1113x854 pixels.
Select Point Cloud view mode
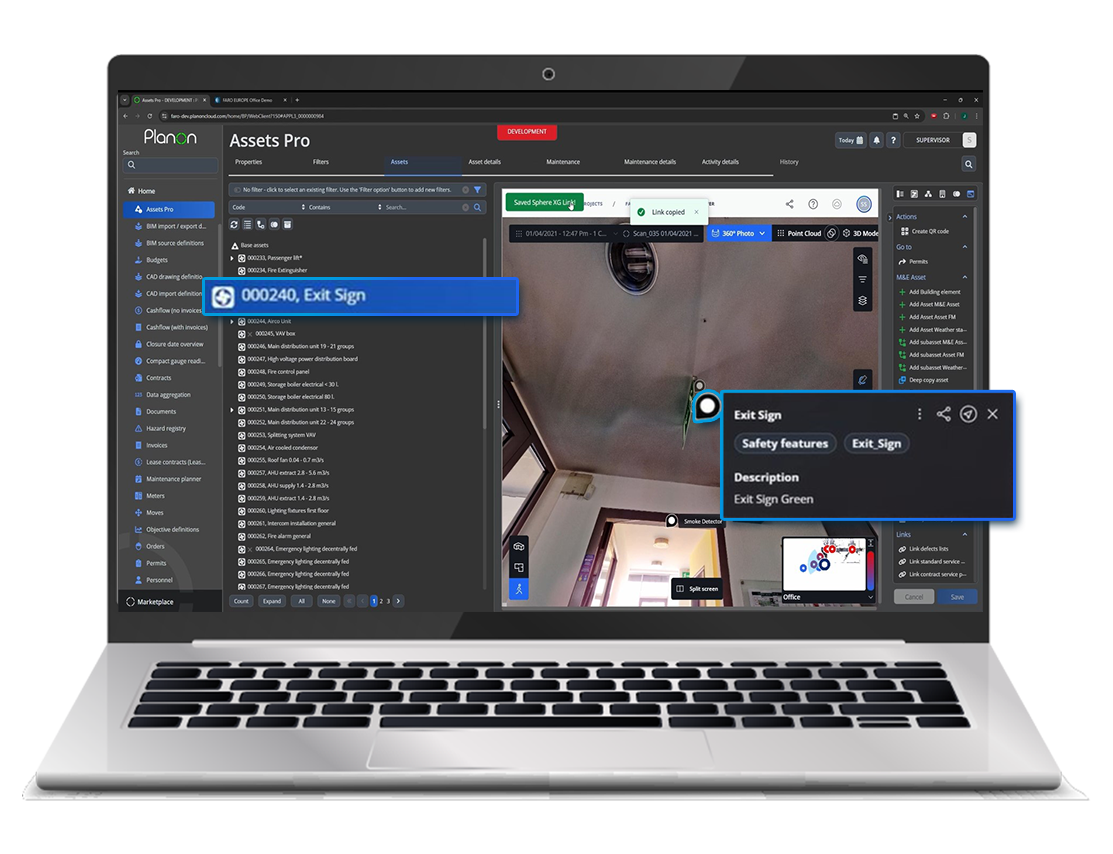(799, 233)
